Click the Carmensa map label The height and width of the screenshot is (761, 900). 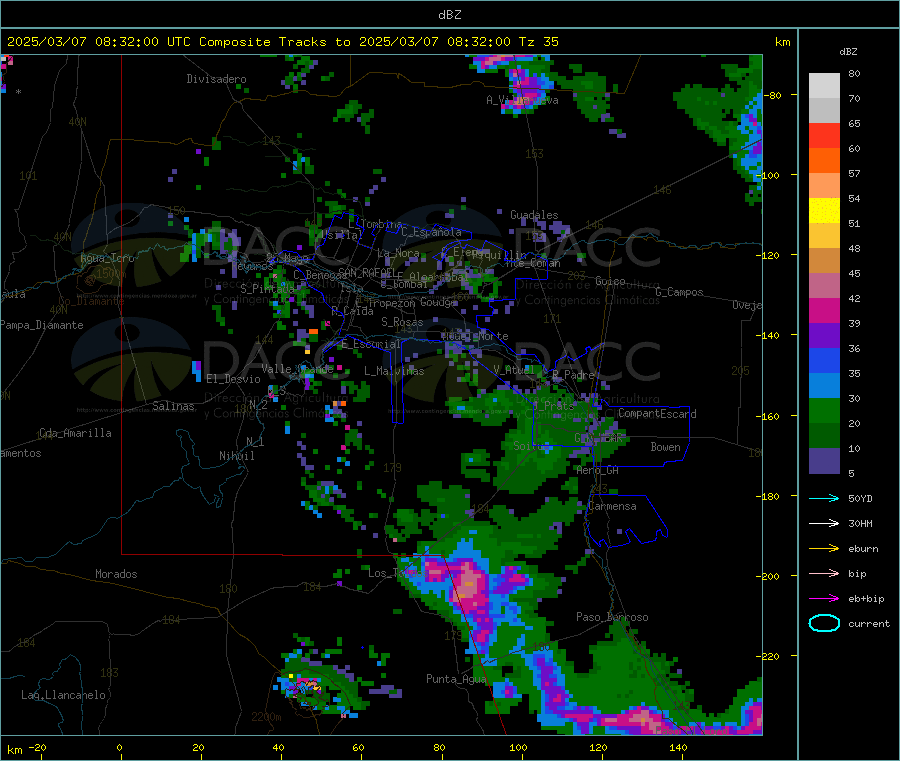coord(612,506)
